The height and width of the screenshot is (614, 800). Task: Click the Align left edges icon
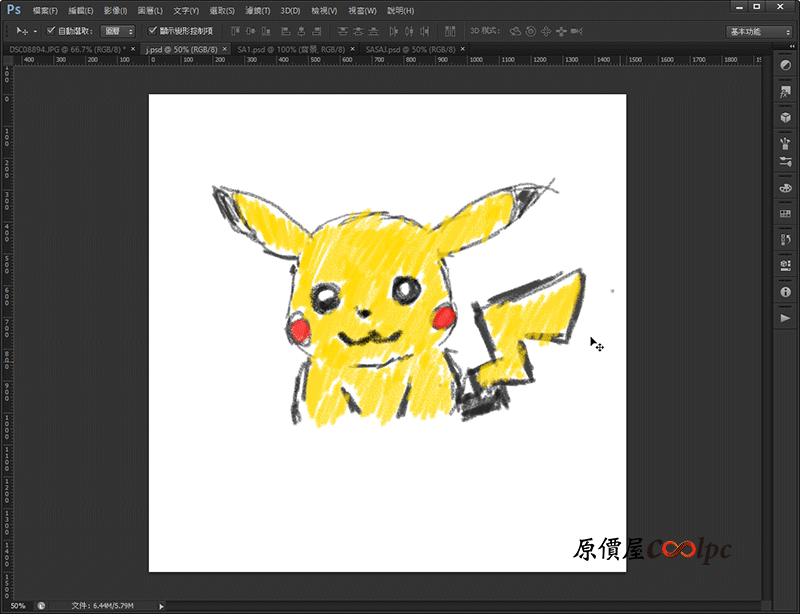[286, 31]
